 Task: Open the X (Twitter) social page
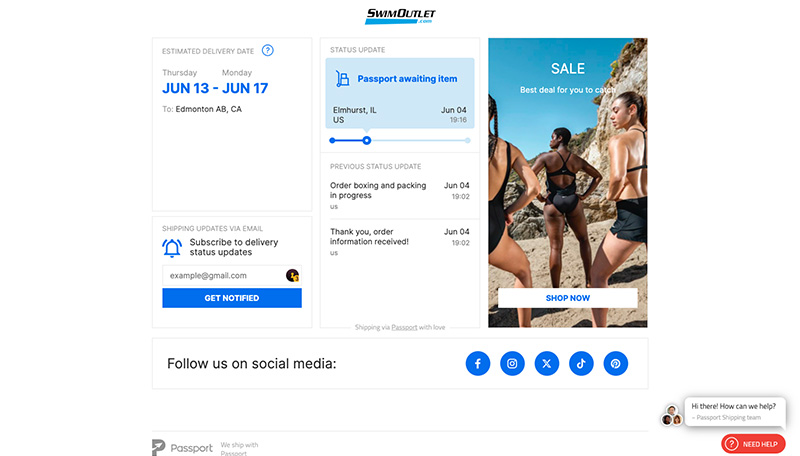pos(546,364)
